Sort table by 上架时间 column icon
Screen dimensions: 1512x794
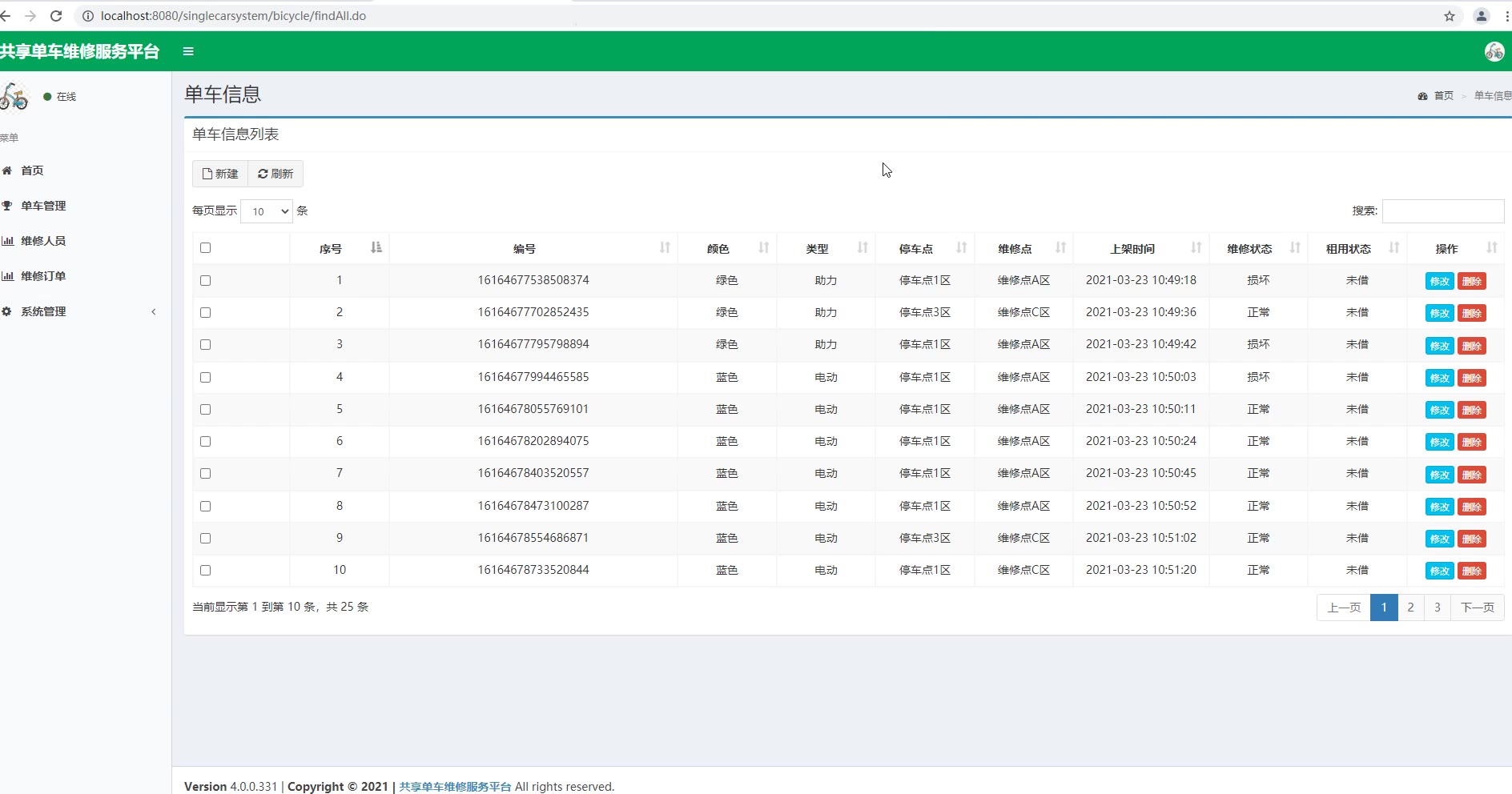(x=1196, y=248)
